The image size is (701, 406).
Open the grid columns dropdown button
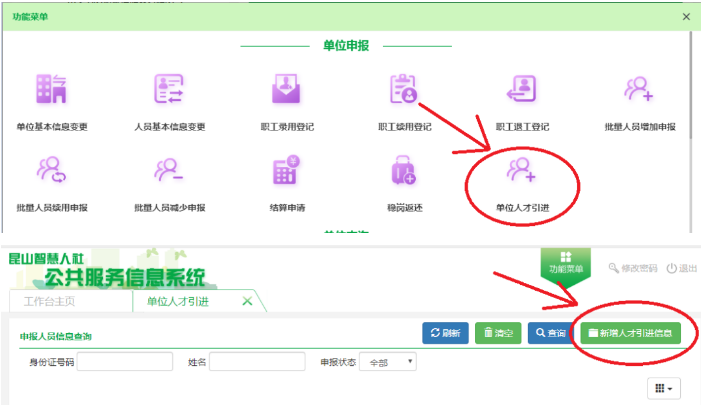[664, 388]
